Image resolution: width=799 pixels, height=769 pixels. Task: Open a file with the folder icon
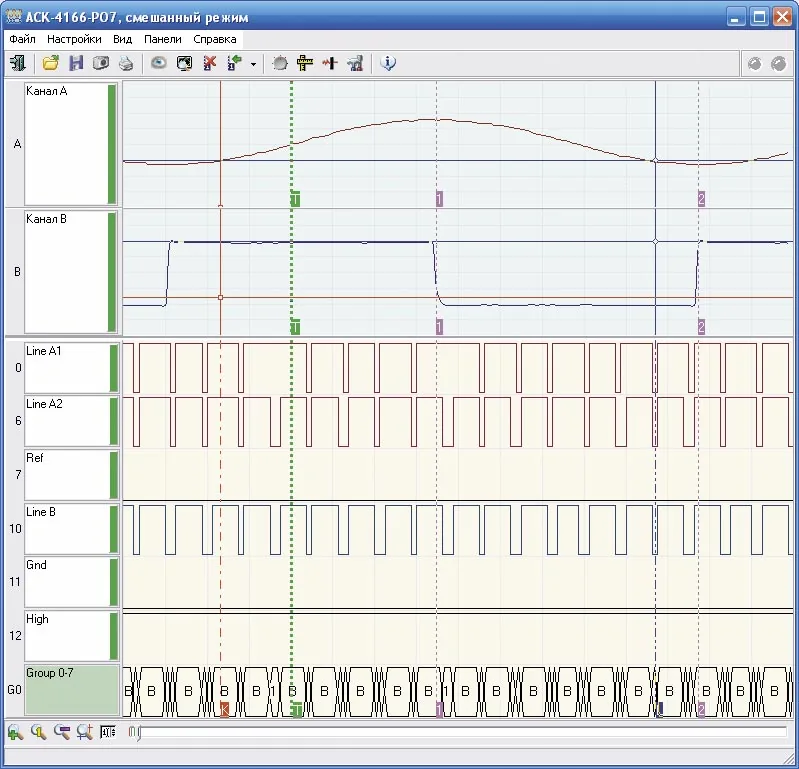click(50, 63)
